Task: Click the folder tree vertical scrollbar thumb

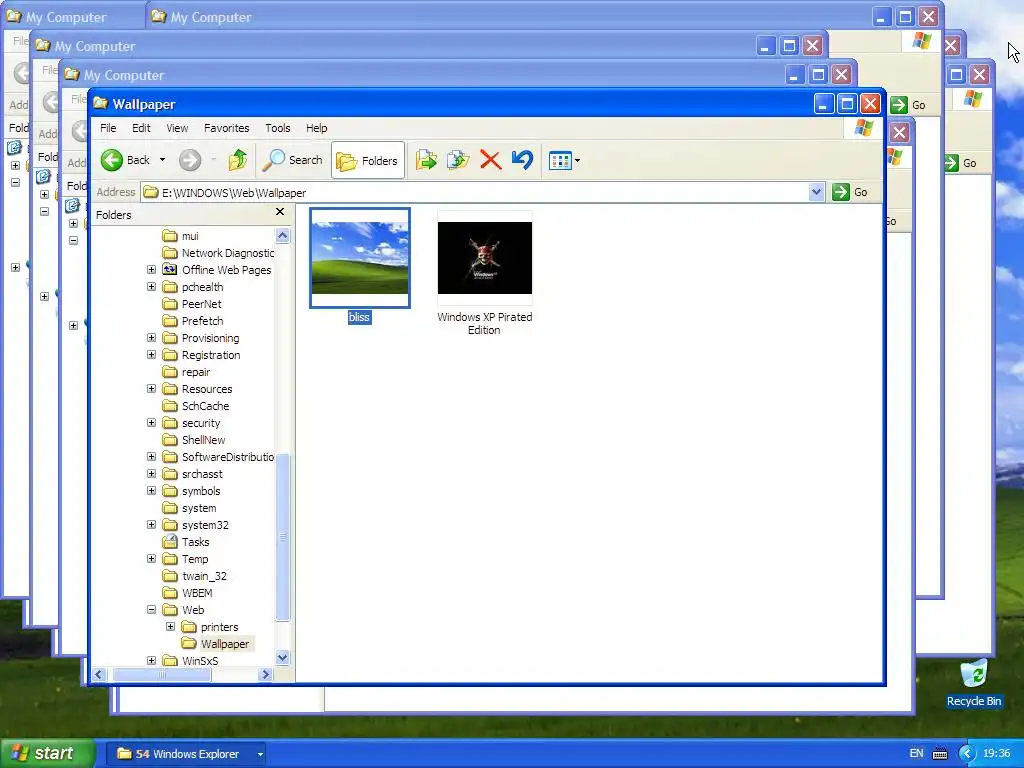Action: [x=283, y=537]
